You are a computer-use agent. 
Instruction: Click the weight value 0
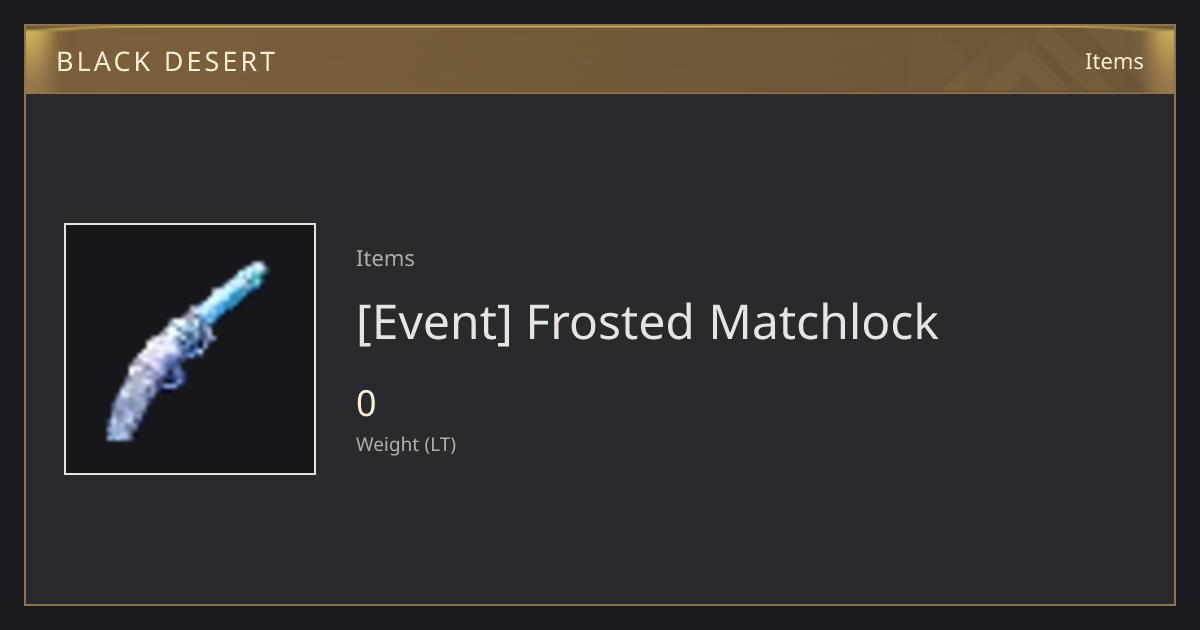pos(366,404)
